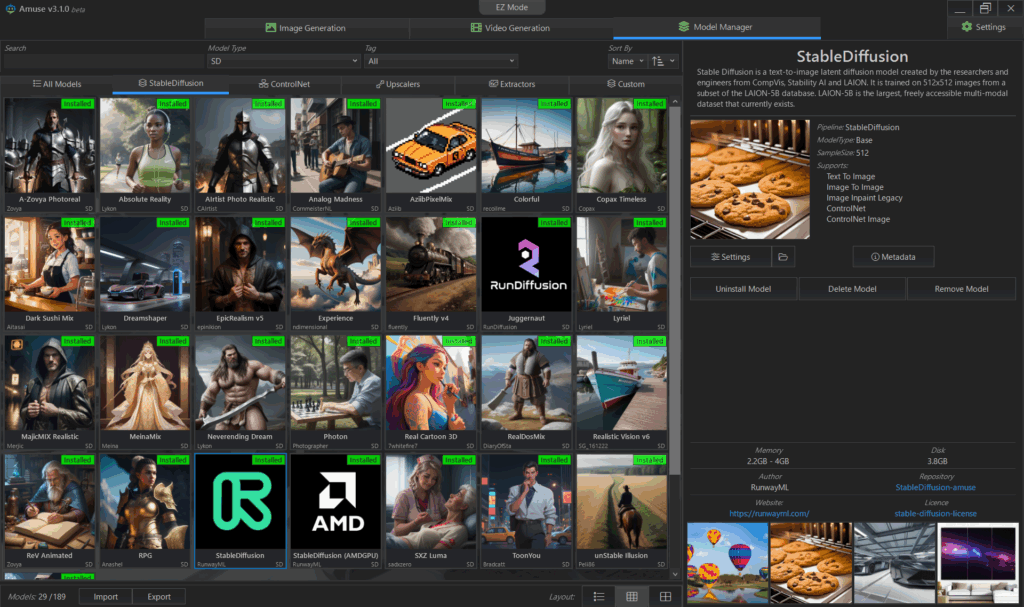
Task: Select the Experience model card
Action: 336,274
